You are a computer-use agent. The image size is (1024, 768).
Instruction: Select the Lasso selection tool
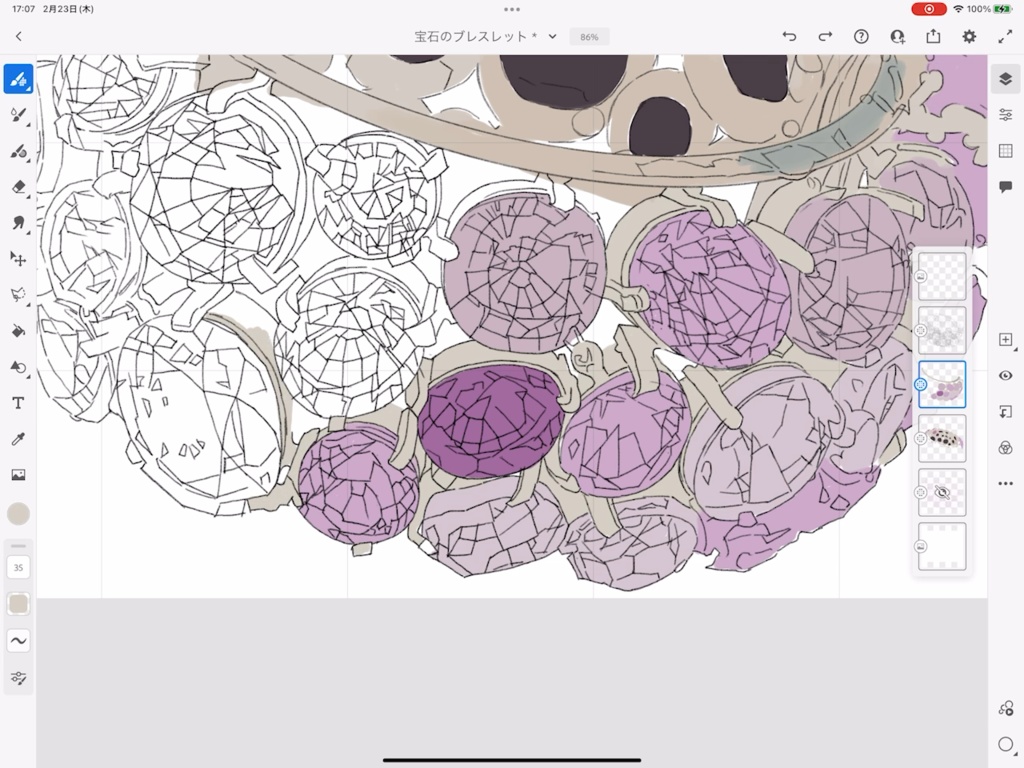[x=18, y=295]
